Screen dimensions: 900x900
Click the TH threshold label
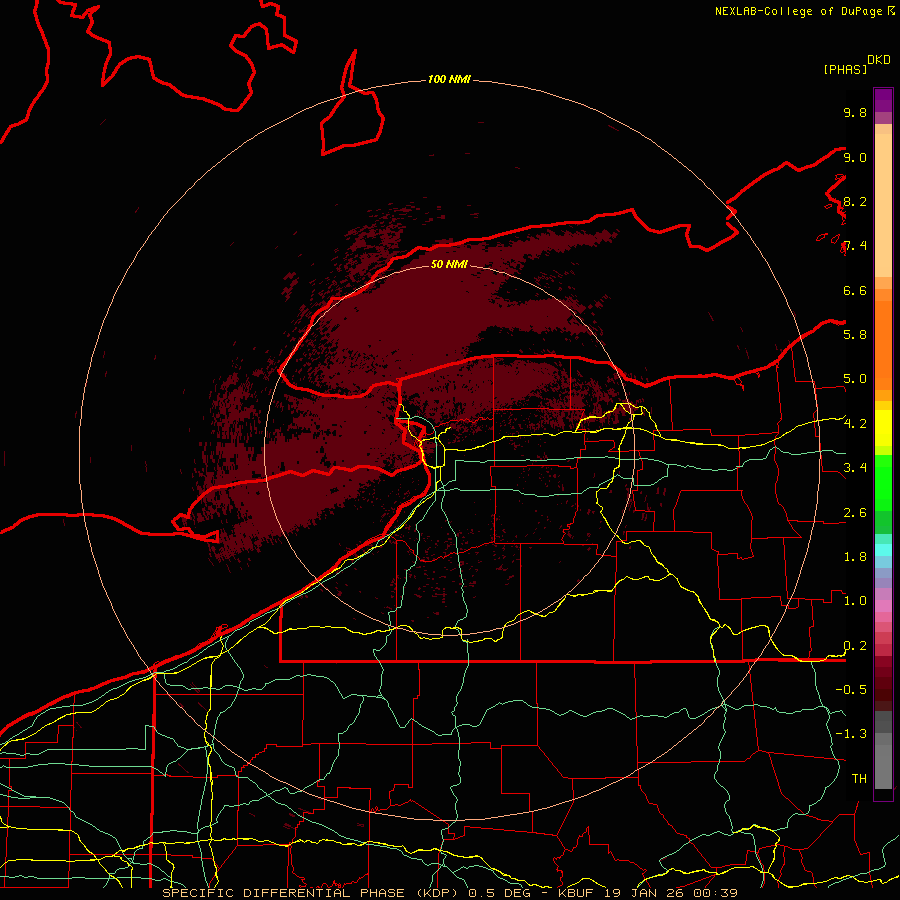[x=859, y=778]
